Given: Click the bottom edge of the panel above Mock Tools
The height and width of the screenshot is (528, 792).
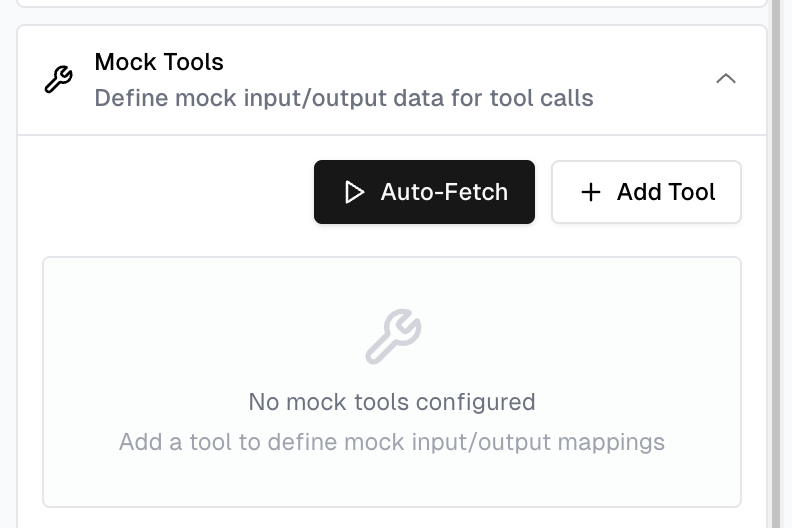Looking at the screenshot, I should (x=392, y=6).
